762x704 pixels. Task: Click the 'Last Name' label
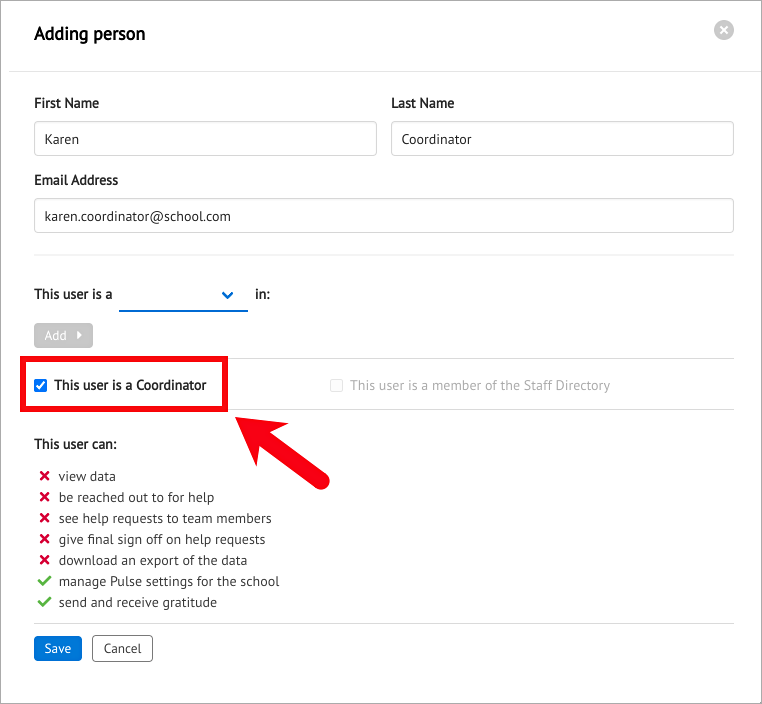423,103
